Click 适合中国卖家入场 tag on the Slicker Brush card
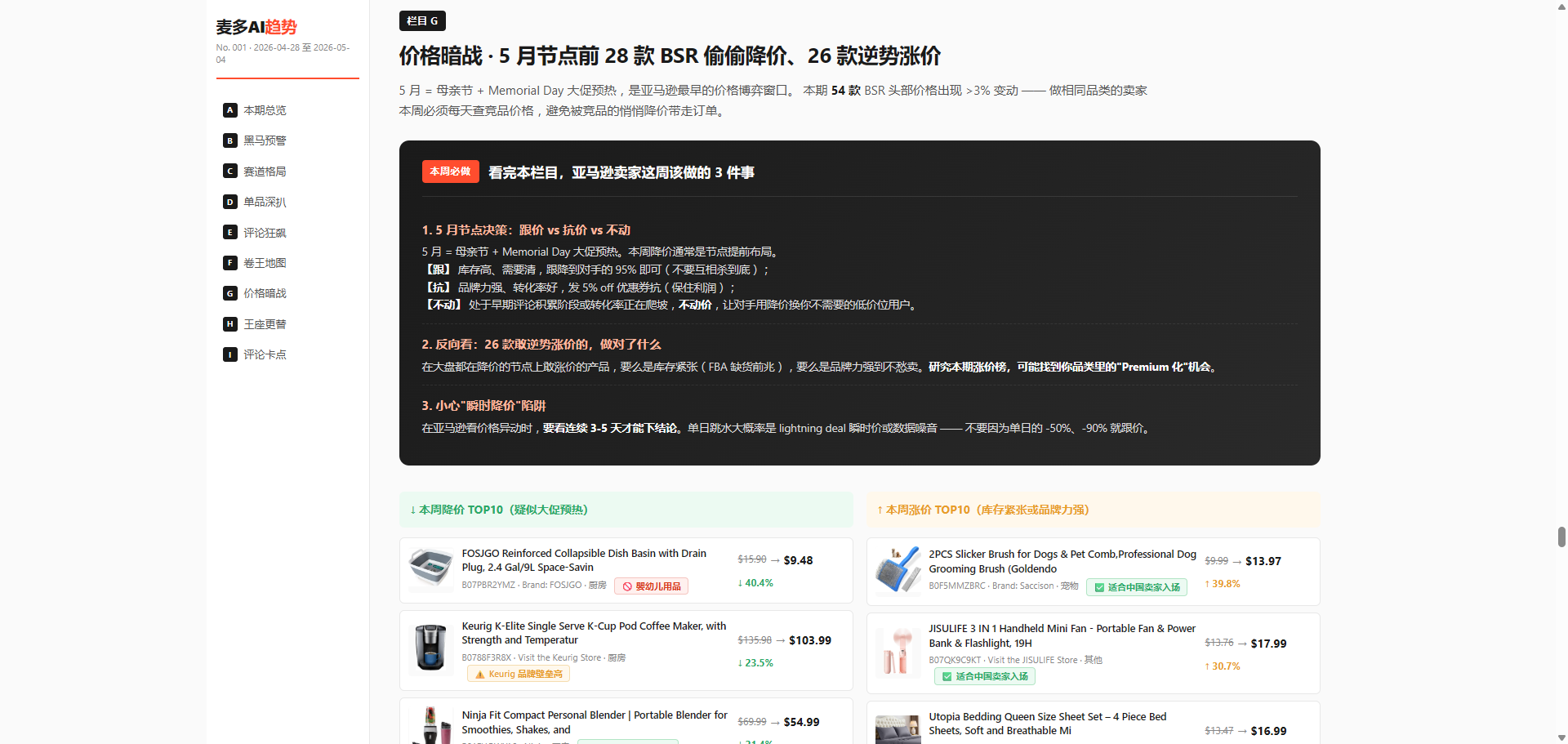 coord(1138,587)
